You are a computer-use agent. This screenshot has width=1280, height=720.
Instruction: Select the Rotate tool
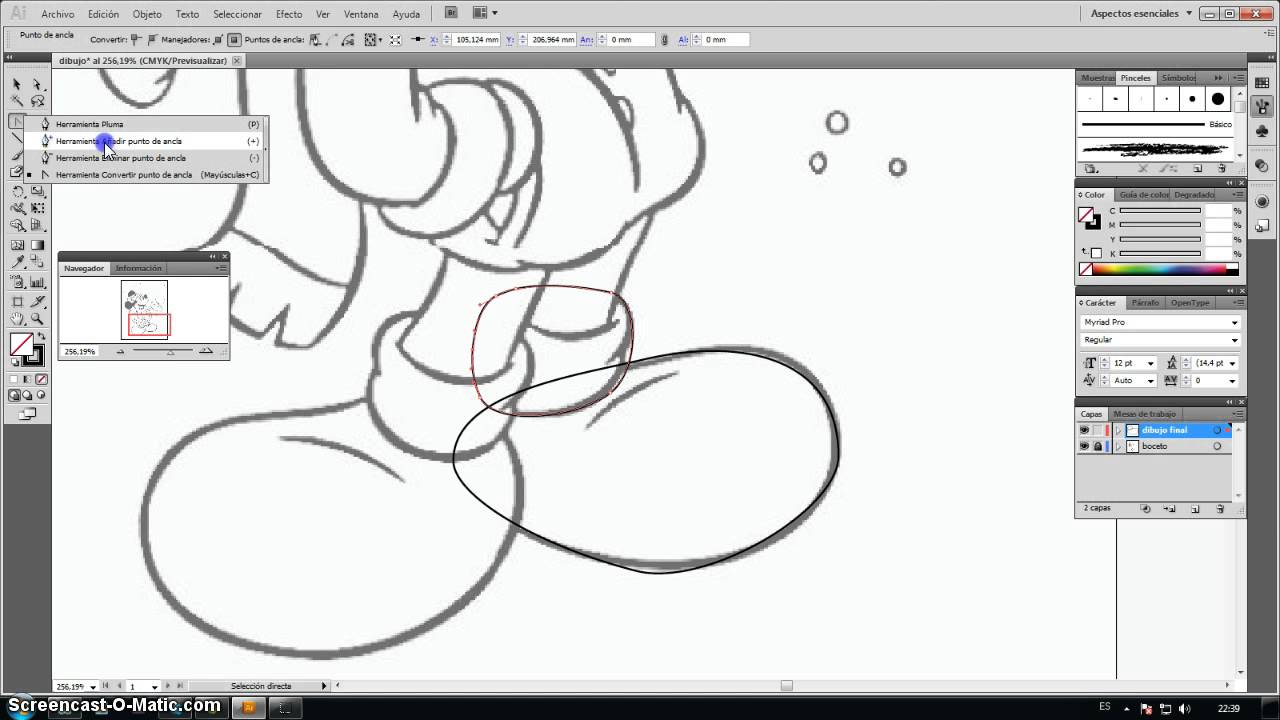click(x=17, y=192)
